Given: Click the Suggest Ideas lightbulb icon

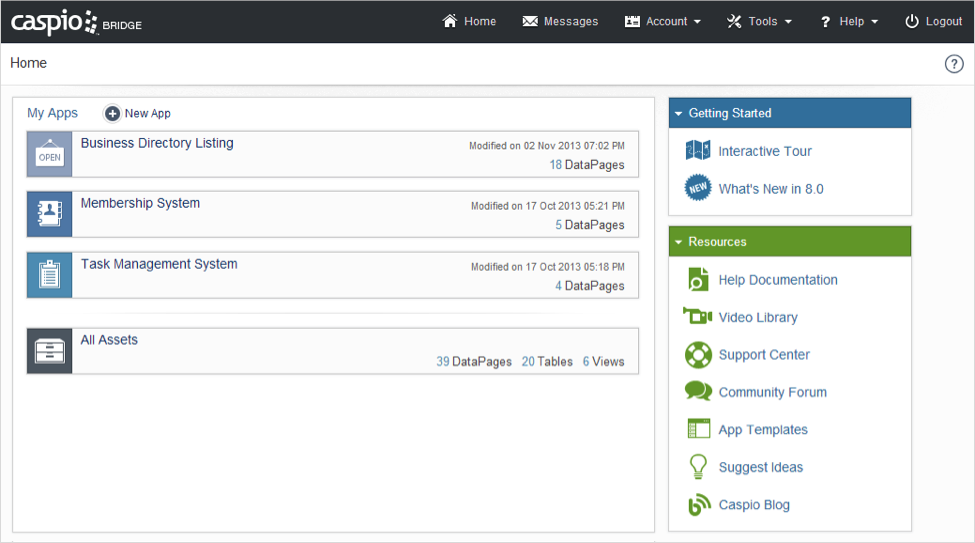Looking at the screenshot, I should (x=698, y=467).
